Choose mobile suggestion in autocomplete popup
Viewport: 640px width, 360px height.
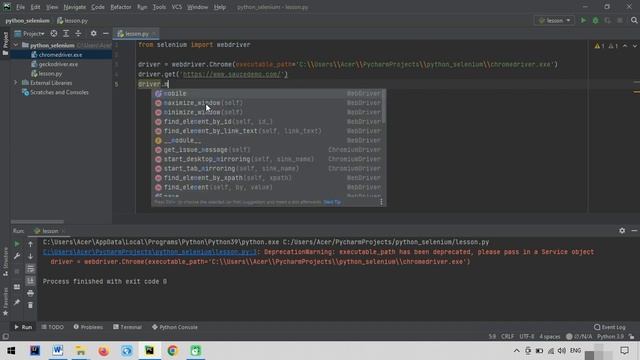click(x=268, y=93)
